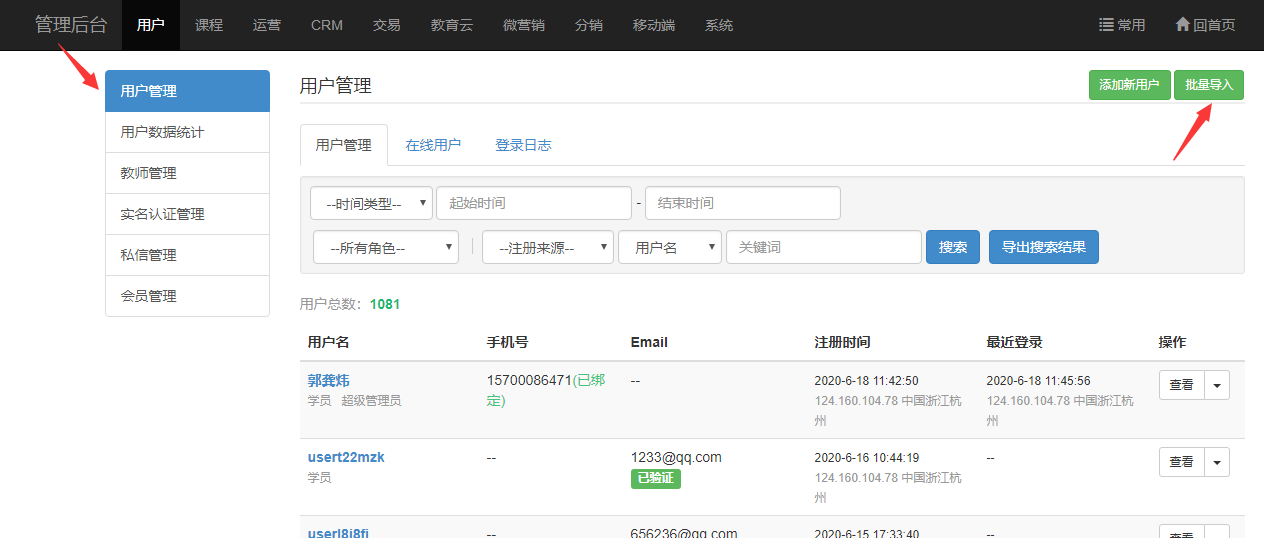Click the 起始时间 date input

533,203
